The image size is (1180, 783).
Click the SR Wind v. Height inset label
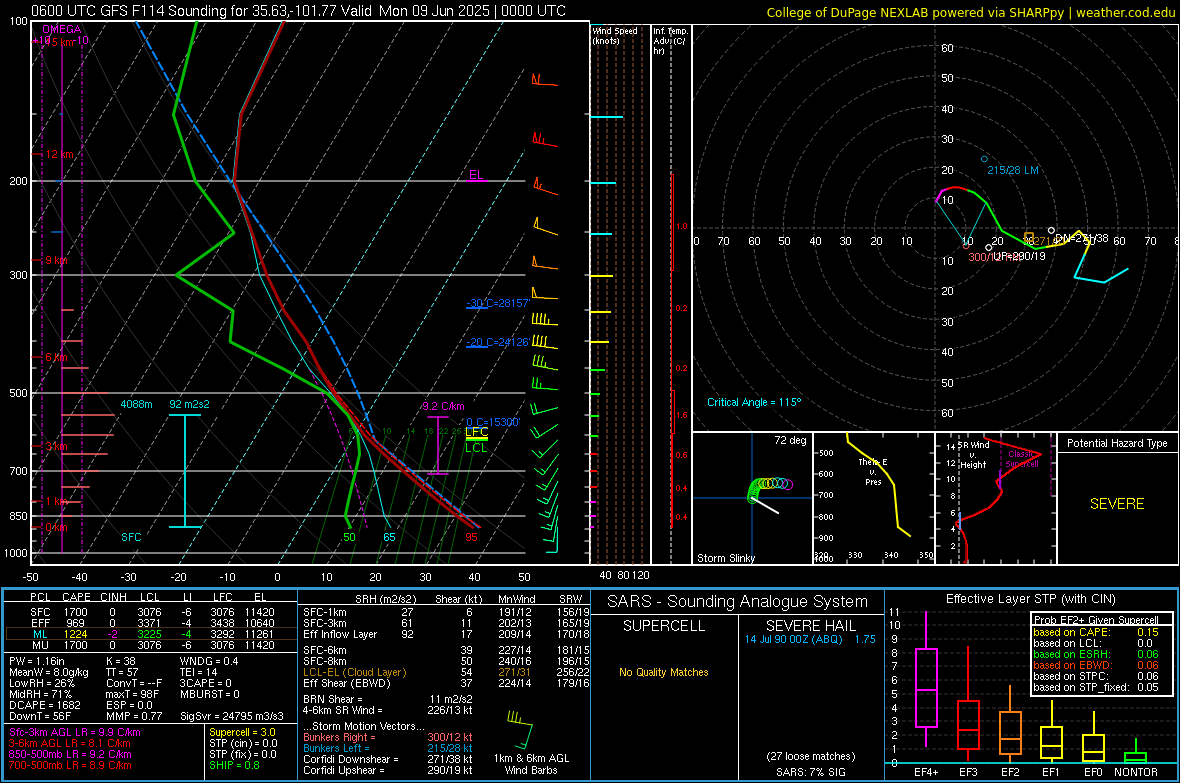pos(973,455)
